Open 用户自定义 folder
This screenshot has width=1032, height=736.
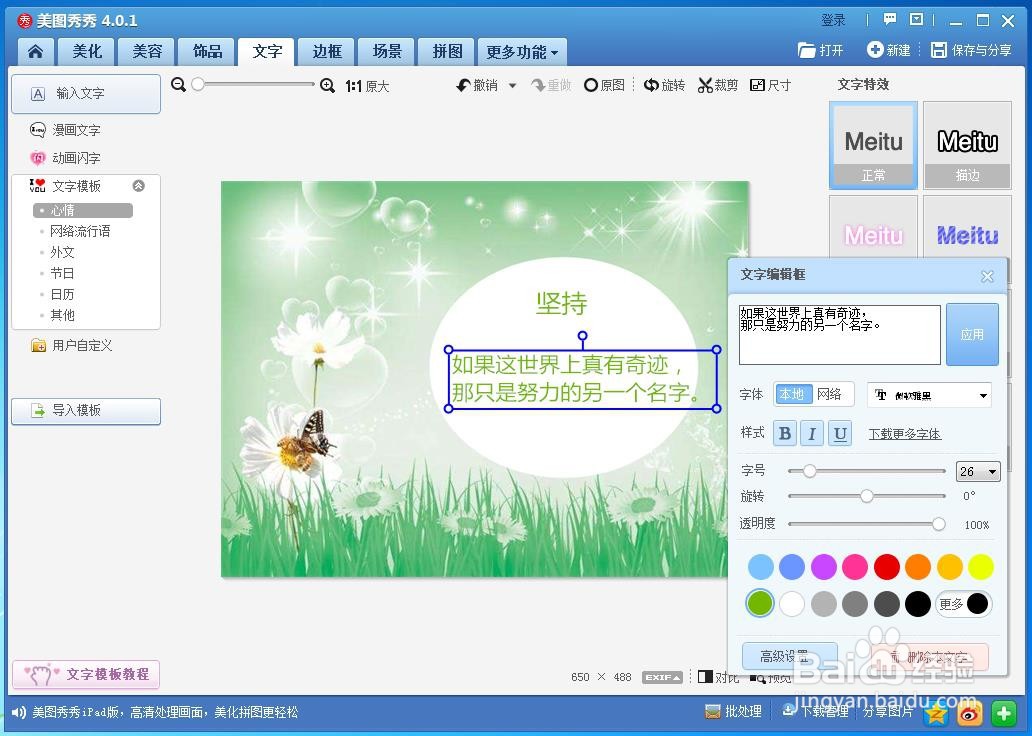[x=72, y=346]
